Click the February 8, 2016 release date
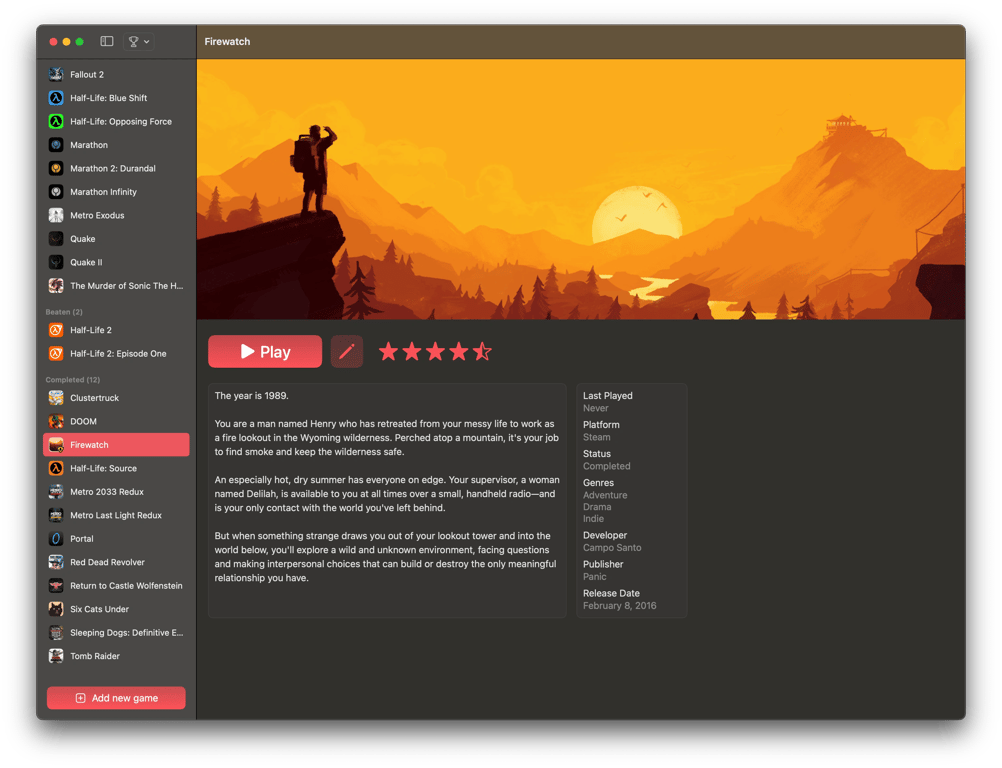The width and height of the screenshot is (1002, 768). 620,606
